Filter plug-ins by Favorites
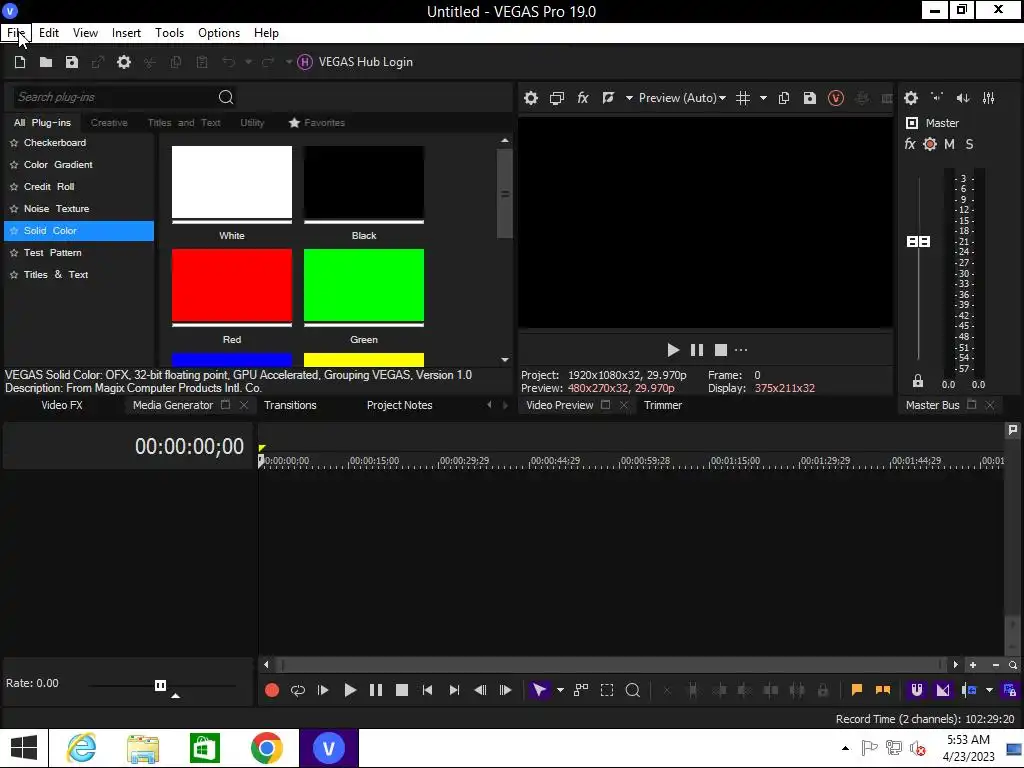The height and width of the screenshot is (768, 1024). (x=317, y=123)
